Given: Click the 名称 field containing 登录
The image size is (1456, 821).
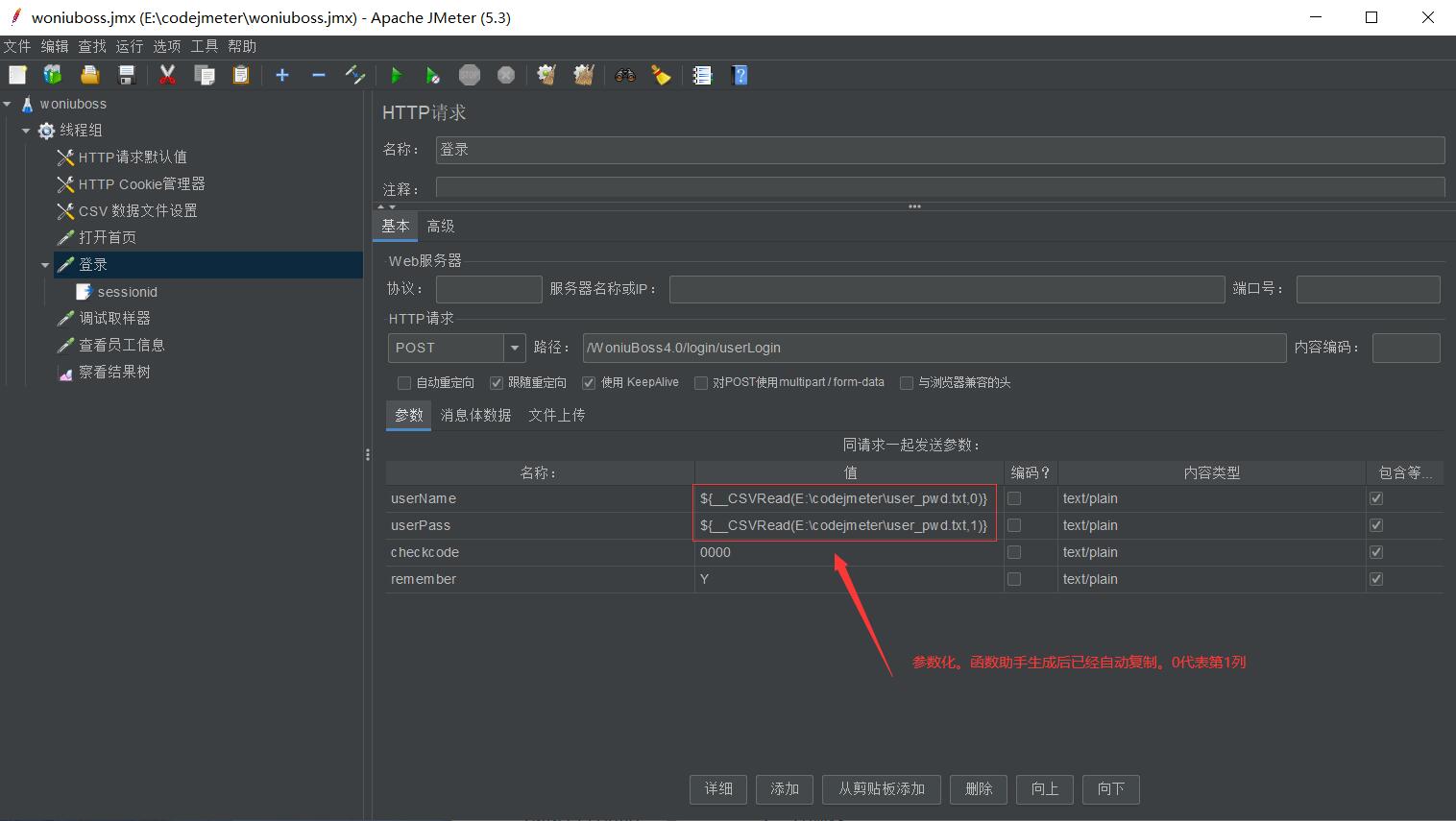Looking at the screenshot, I should coord(940,150).
